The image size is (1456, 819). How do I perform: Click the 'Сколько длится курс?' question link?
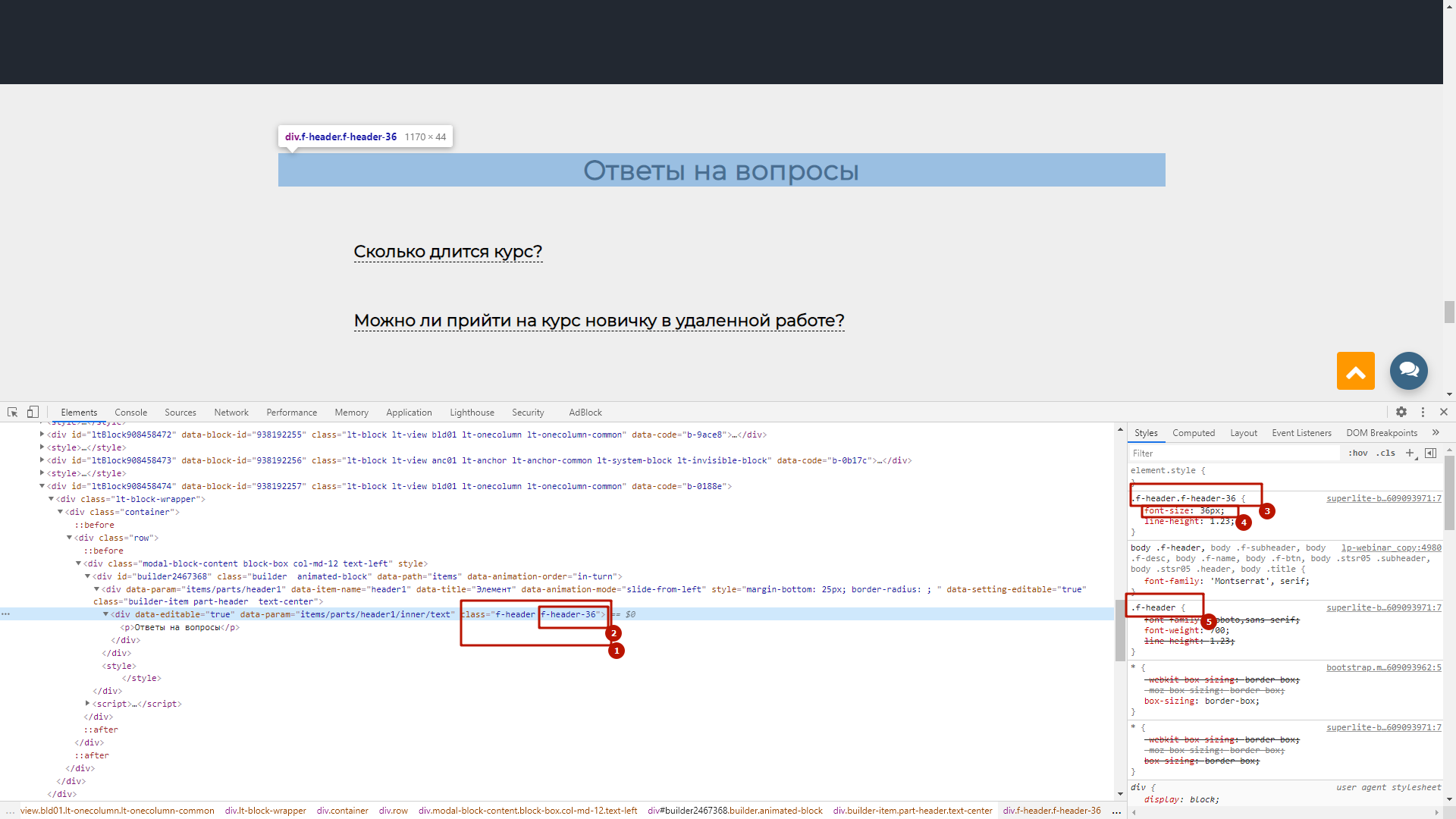point(448,252)
